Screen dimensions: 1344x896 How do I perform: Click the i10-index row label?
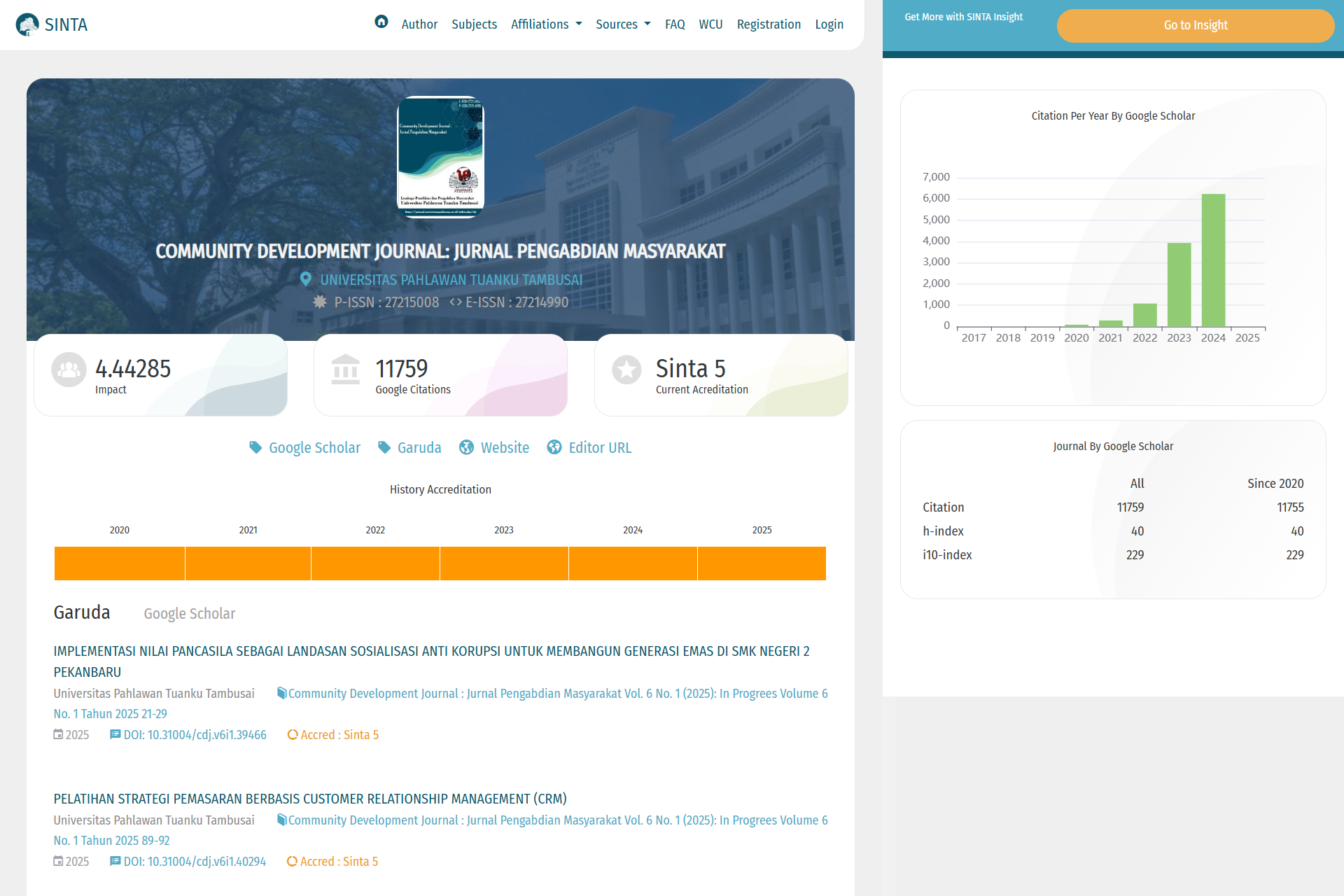coord(947,555)
